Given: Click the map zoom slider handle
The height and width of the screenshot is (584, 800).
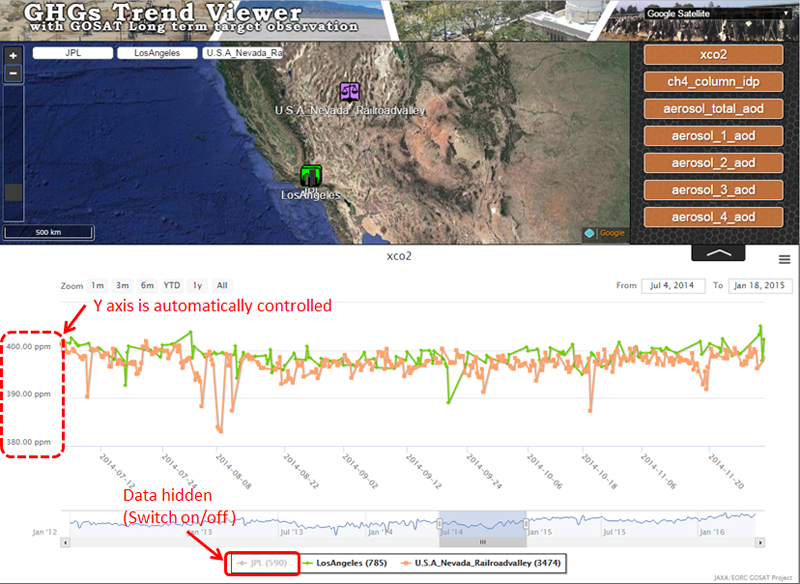Looking at the screenshot, I should 13,192.
